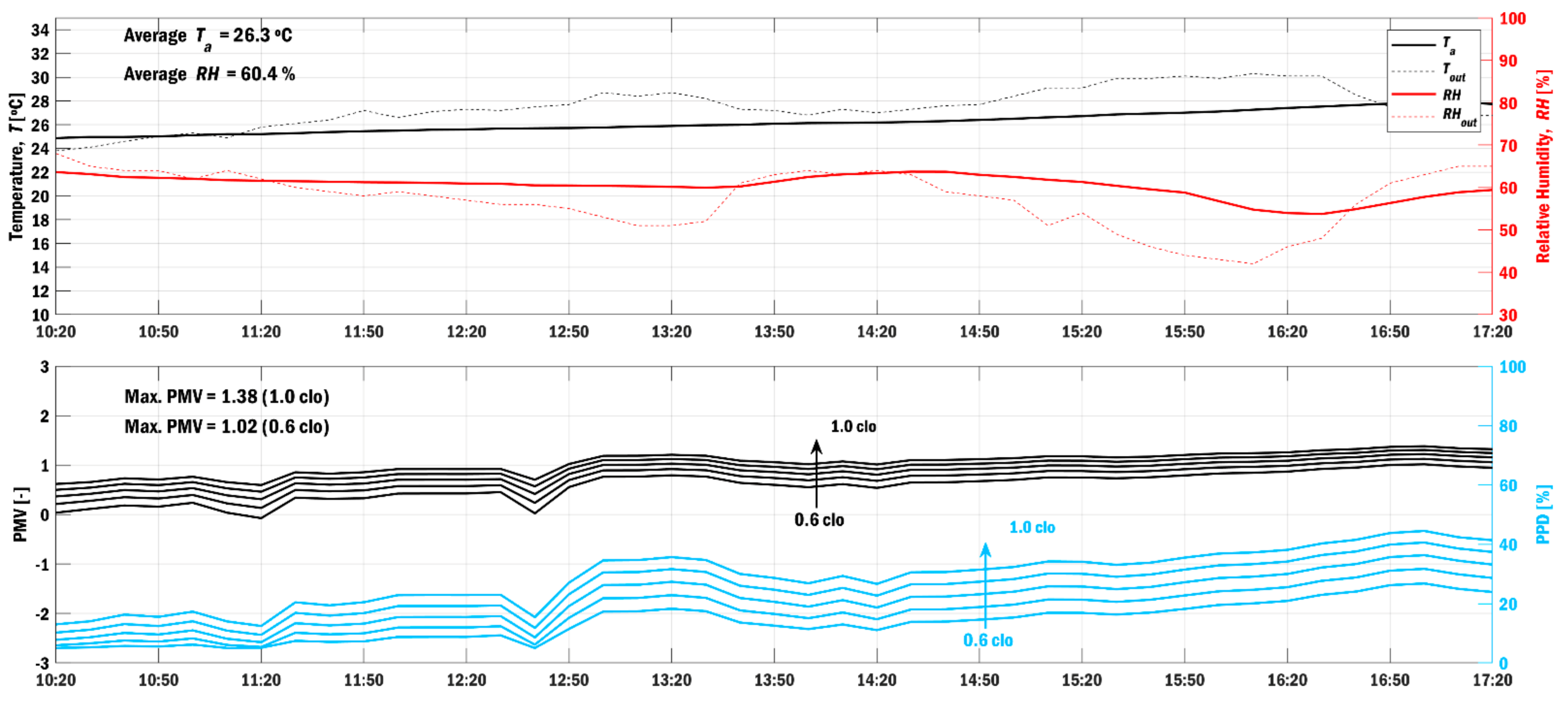Click the black 0.6 clo label
Screen dimensions: 1568x702
819,520
